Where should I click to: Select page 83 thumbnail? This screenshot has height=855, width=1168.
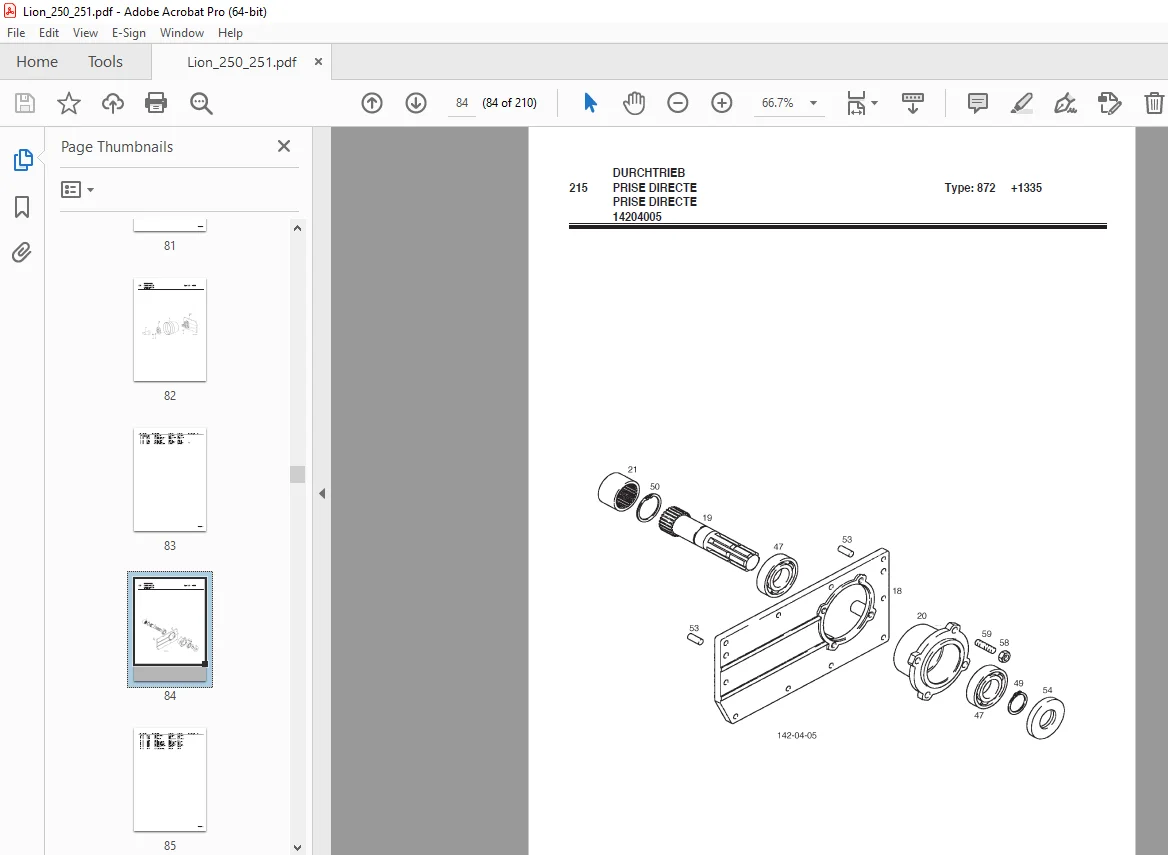coord(170,480)
